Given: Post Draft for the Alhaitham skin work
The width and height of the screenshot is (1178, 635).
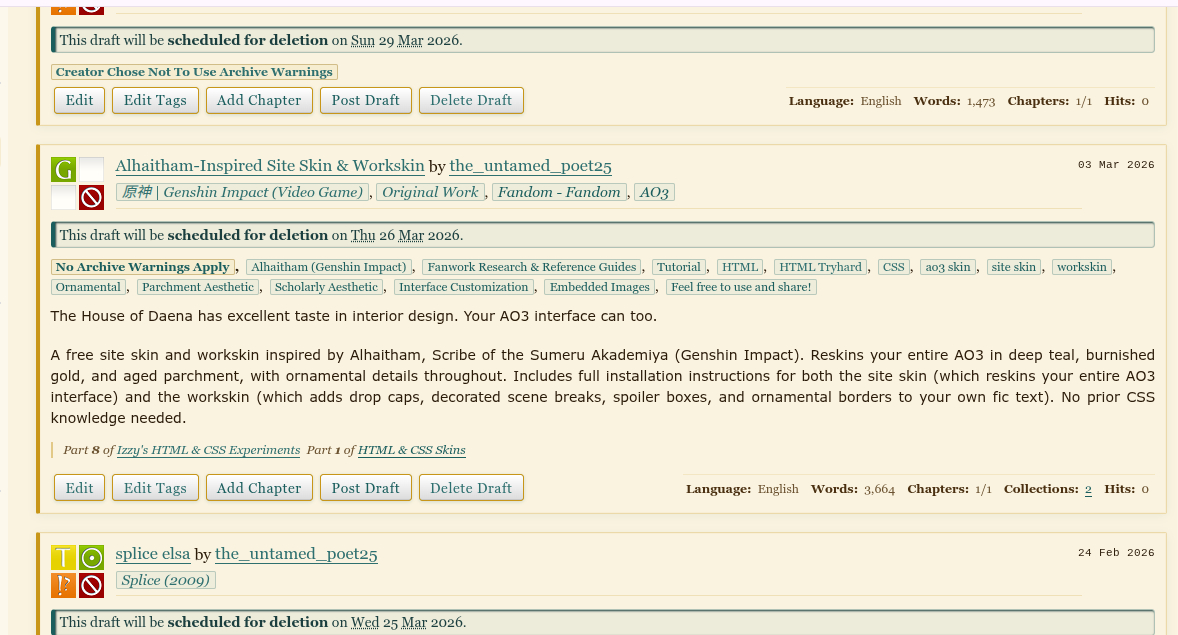Looking at the screenshot, I should point(365,488).
